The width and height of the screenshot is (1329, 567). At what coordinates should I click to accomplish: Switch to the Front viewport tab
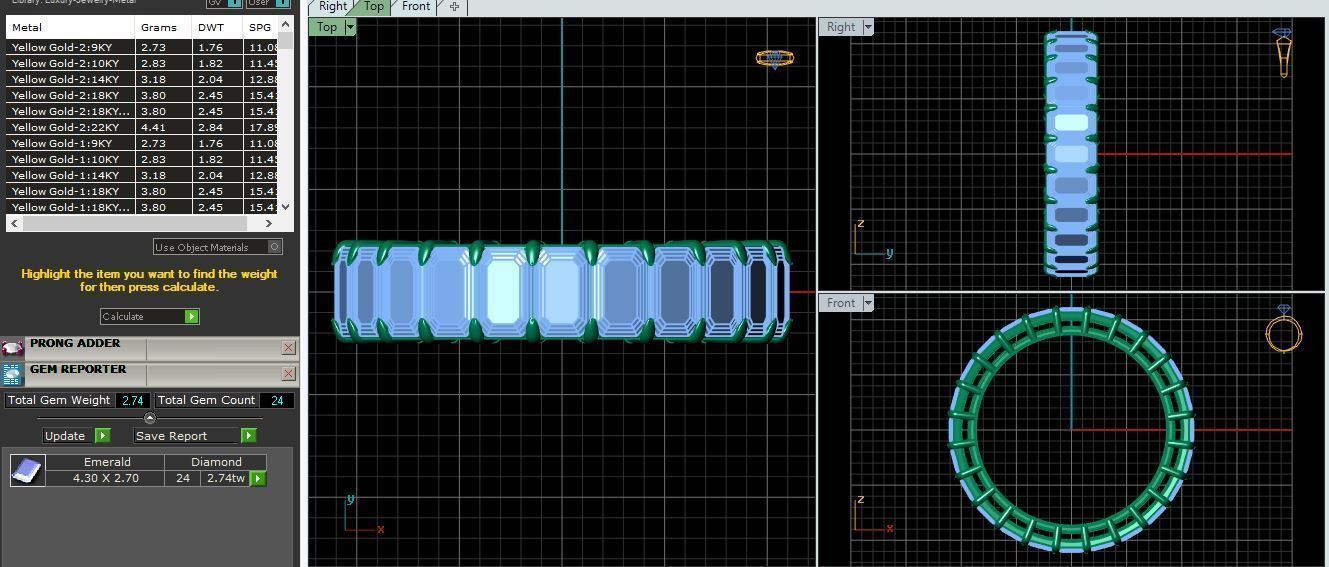tap(416, 7)
